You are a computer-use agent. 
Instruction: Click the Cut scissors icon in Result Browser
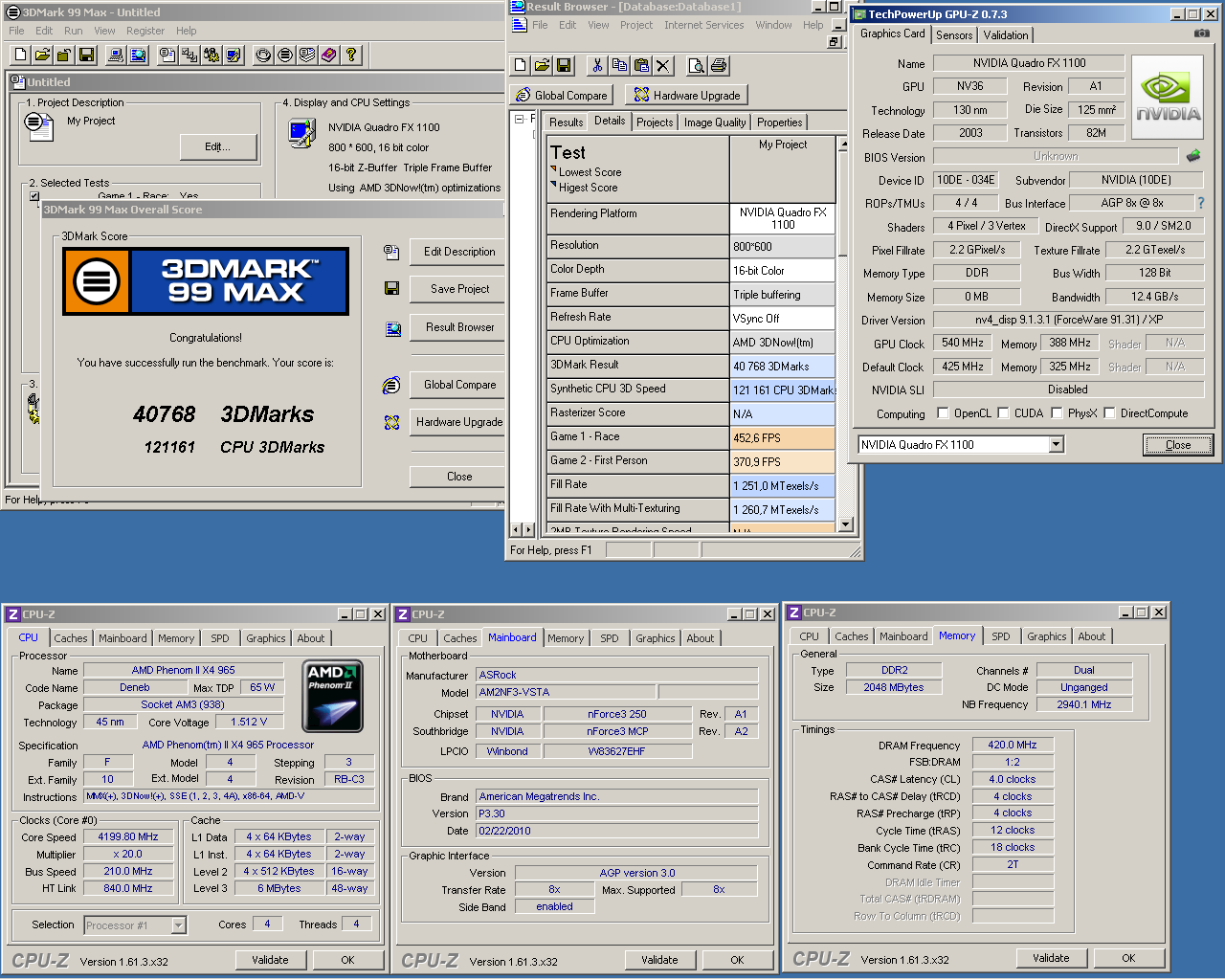tap(597, 65)
